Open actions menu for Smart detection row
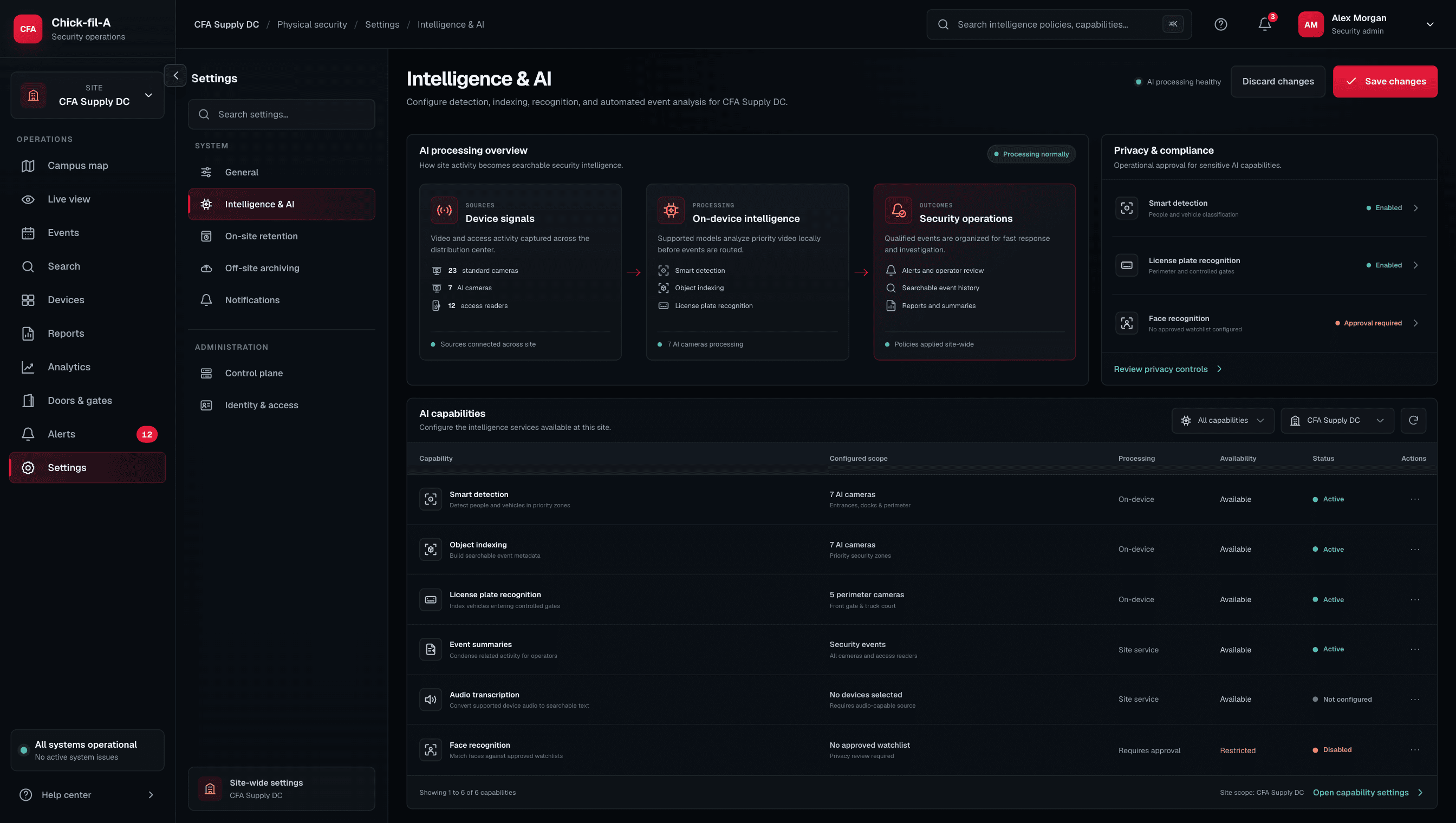 click(x=1415, y=499)
